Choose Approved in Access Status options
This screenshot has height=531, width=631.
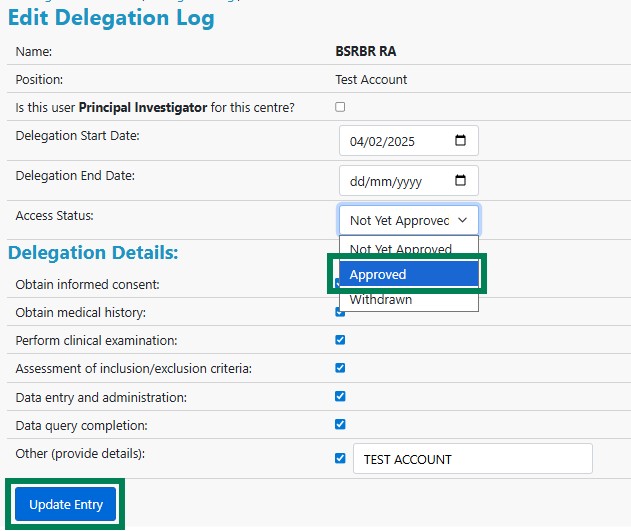click(408, 274)
